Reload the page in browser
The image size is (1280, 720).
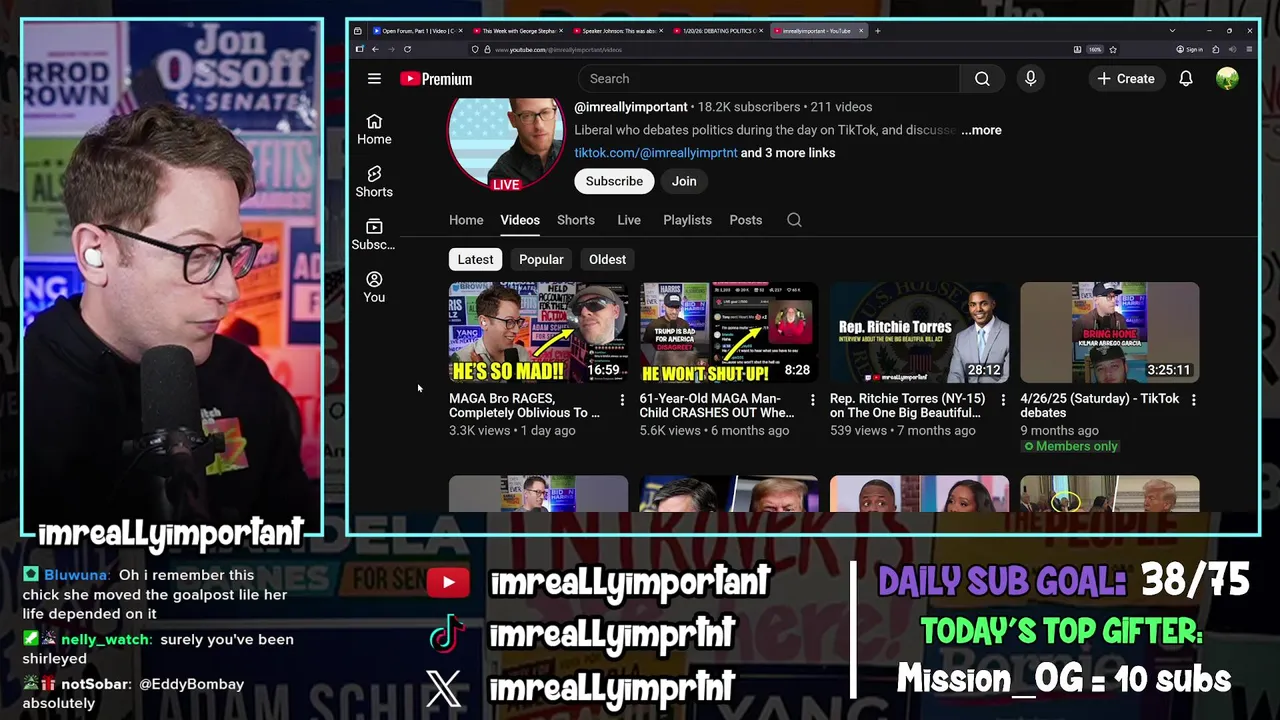[407, 49]
